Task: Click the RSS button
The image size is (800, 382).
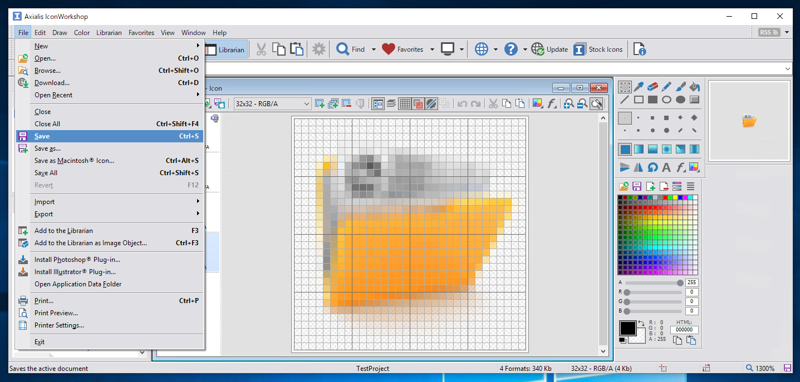Action: pos(769,32)
